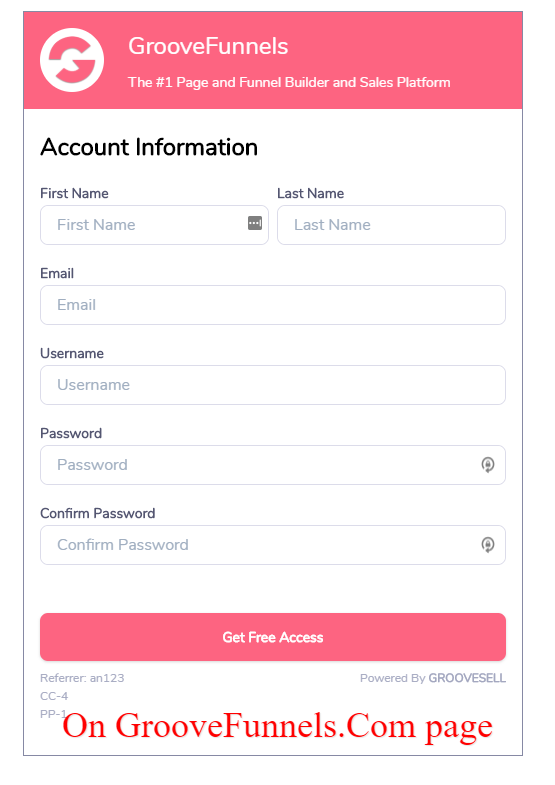This screenshot has height=785, width=555.
Task: Click the Confirm Password label
Action: (x=98, y=513)
